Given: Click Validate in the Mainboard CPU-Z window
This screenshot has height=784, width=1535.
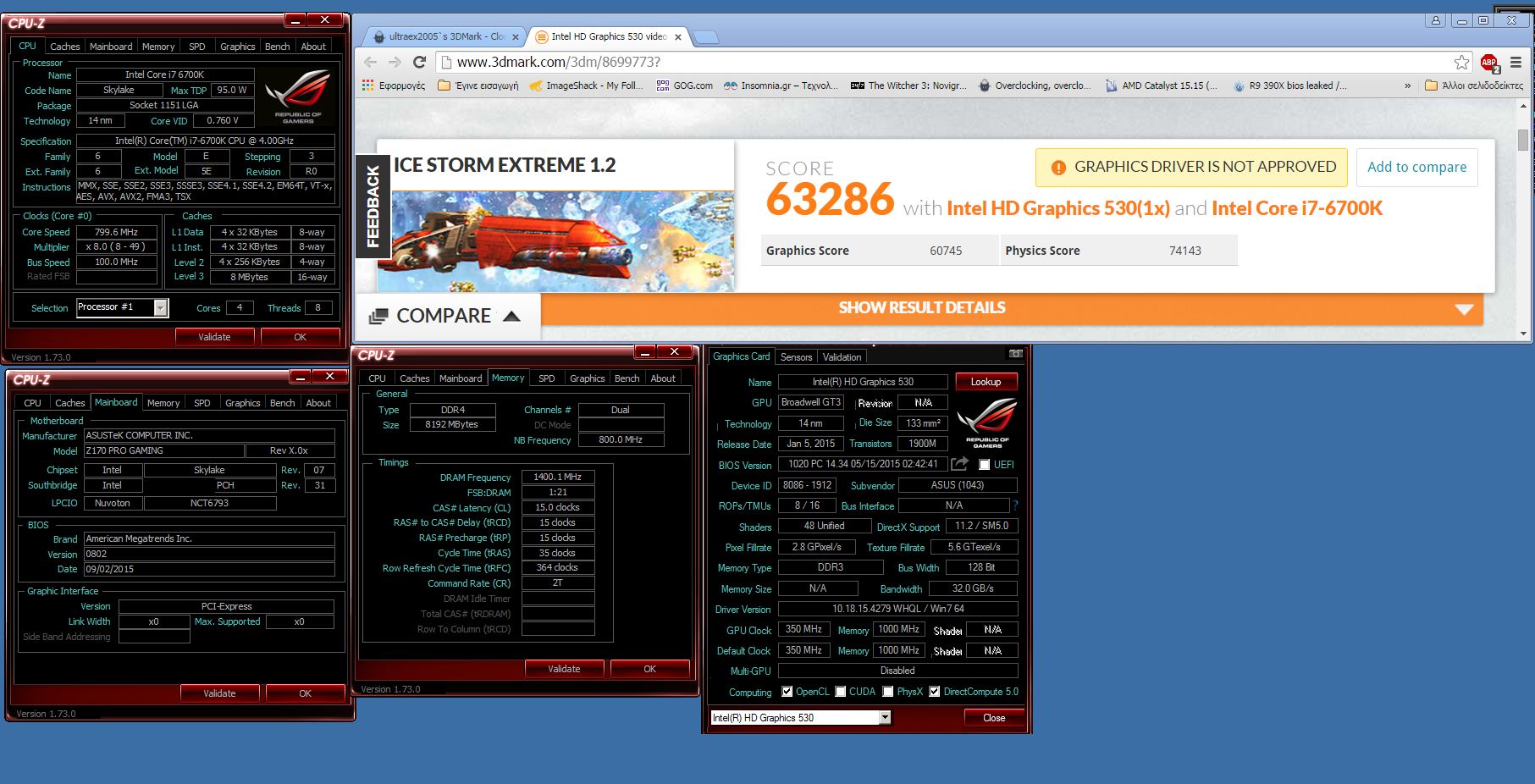Looking at the screenshot, I should 219,693.
